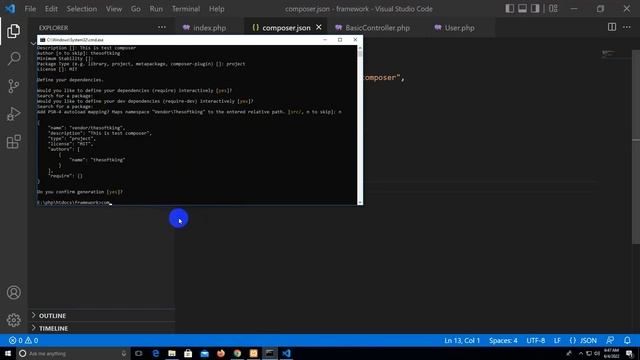Click the editor minimap
Viewport: 640px width, 360px height.
pos(615,54)
